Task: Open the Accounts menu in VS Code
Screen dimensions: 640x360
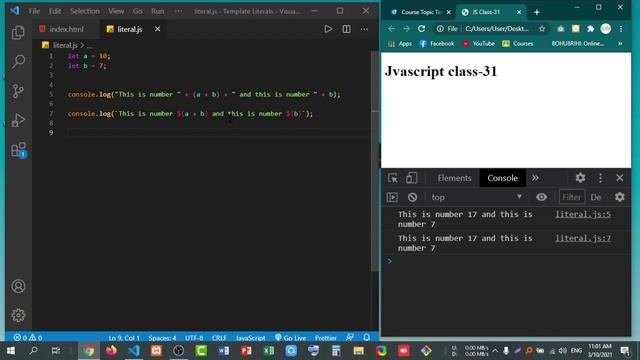Action: (x=18, y=286)
